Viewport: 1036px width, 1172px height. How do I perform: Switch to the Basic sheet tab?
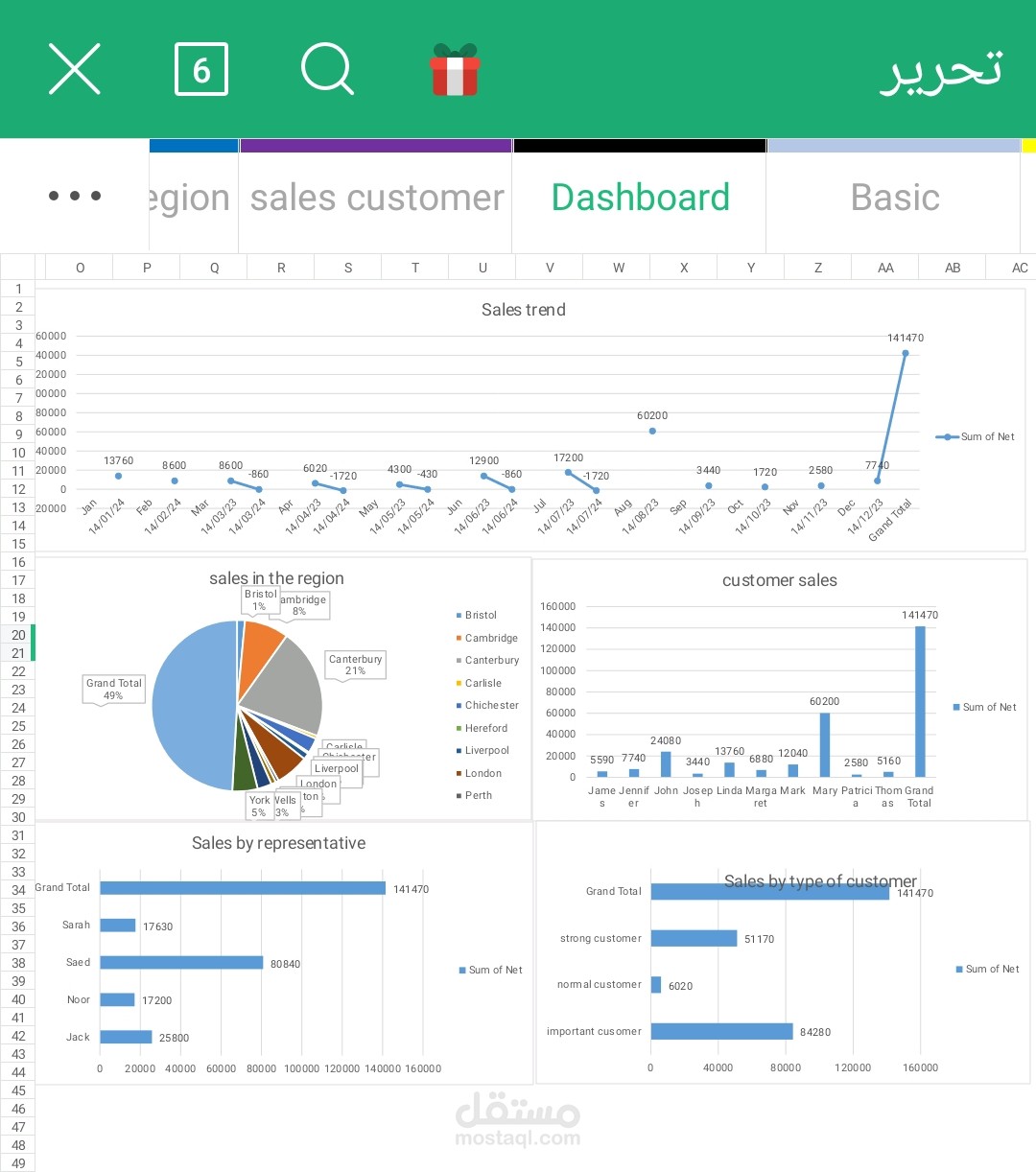click(894, 198)
